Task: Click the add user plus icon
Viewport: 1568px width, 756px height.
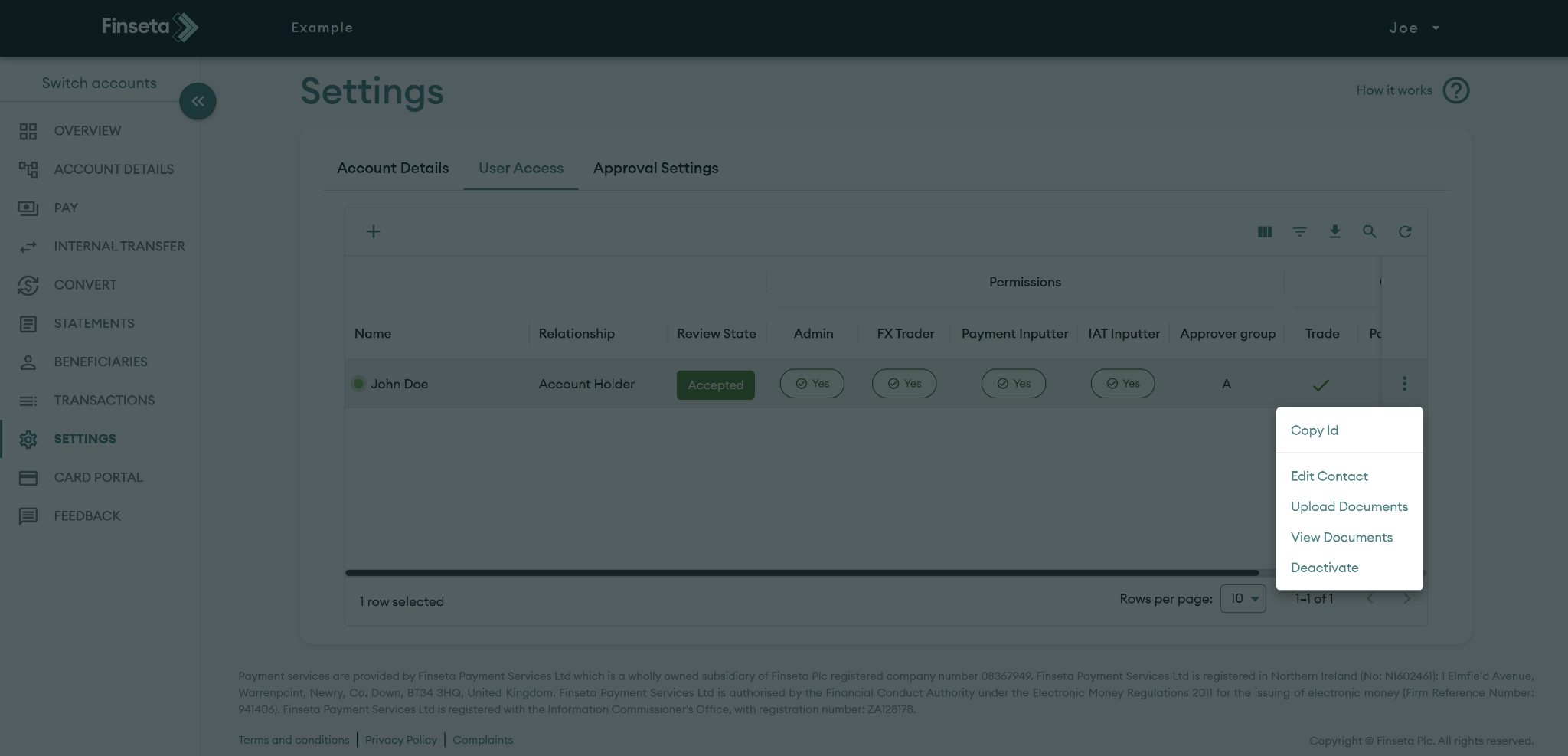Action: pos(373,231)
